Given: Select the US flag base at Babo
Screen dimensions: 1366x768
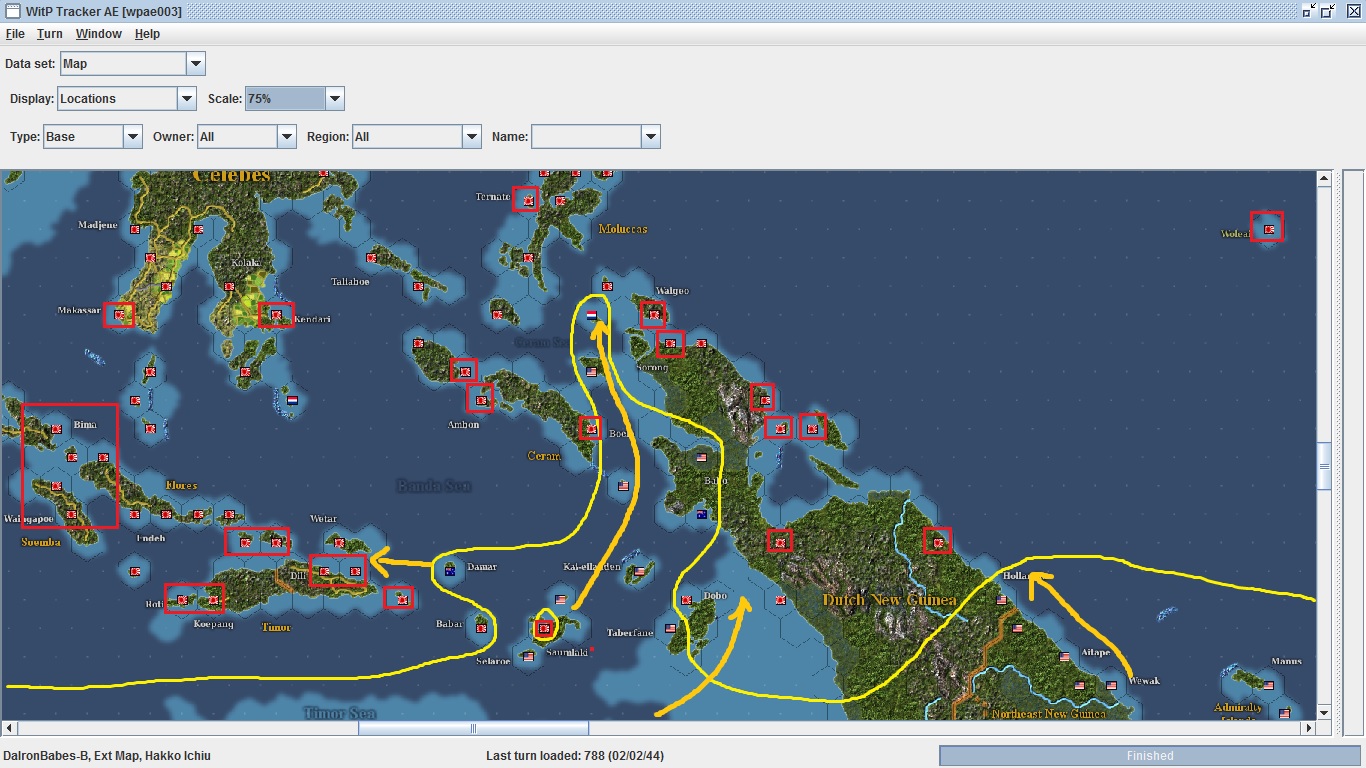Looking at the screenshot, I should (701, 458).
